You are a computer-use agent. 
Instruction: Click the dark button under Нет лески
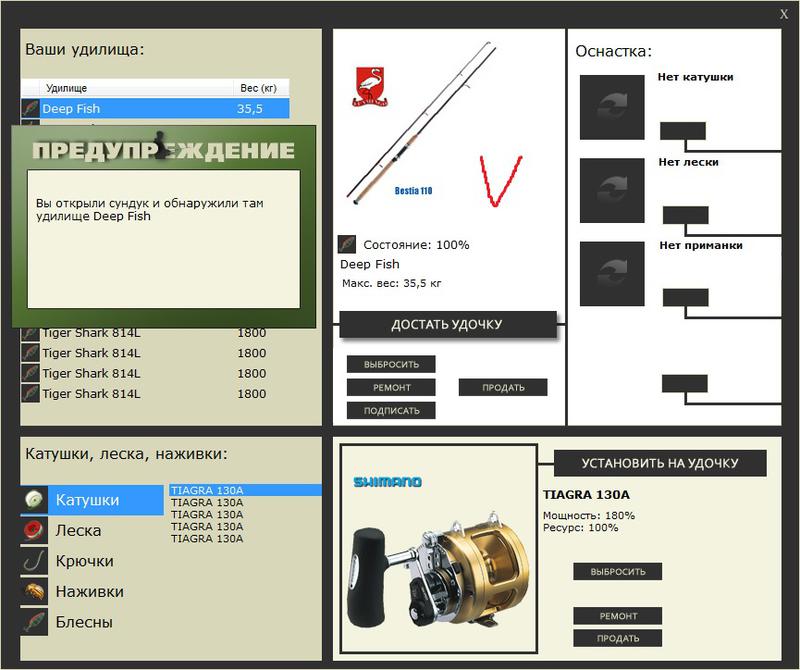685,215
